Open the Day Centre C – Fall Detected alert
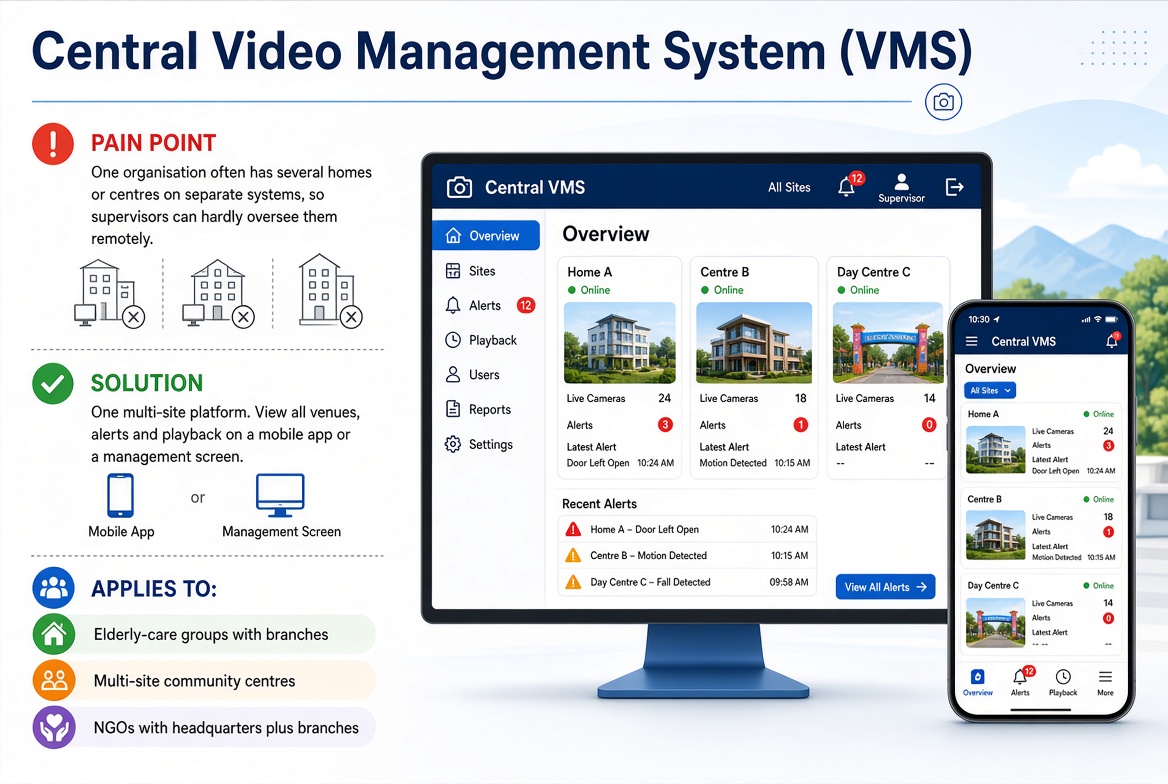 (x=687, y=582)
